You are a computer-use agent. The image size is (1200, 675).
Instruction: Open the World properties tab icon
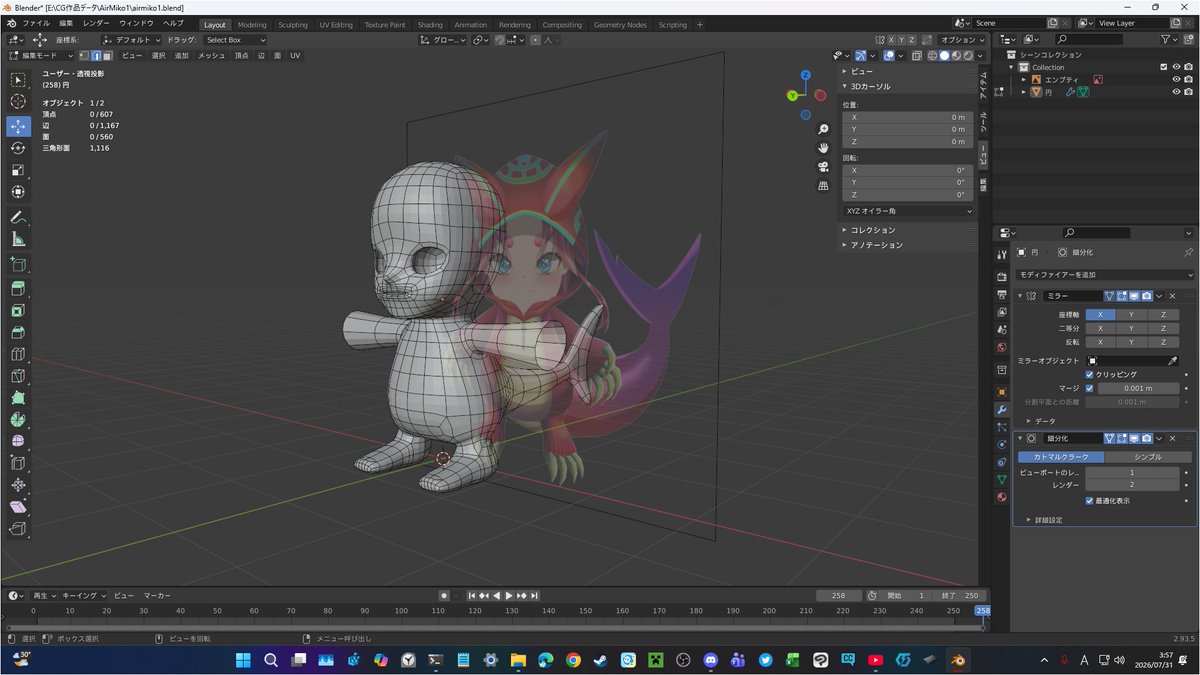click(x=1002, y=347)
